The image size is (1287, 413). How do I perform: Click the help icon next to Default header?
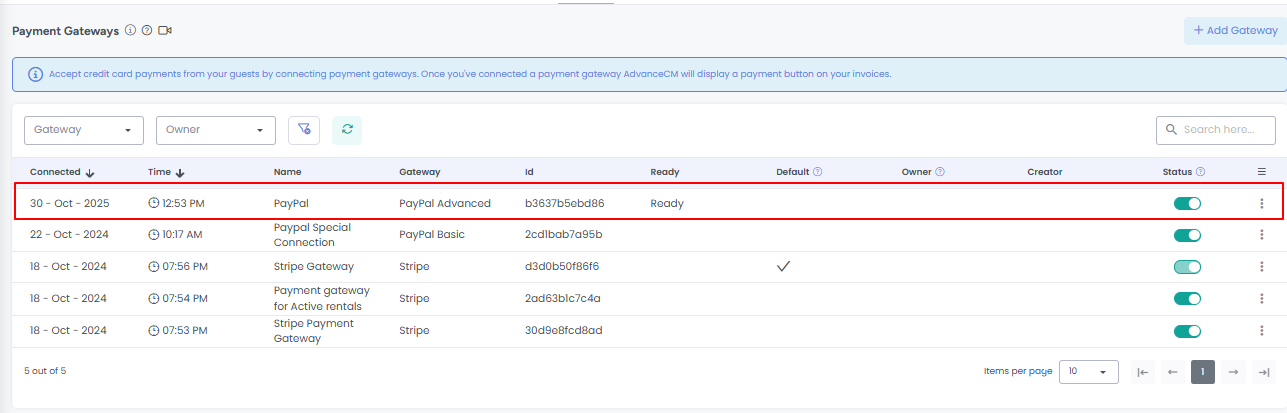tap(817, 172)
